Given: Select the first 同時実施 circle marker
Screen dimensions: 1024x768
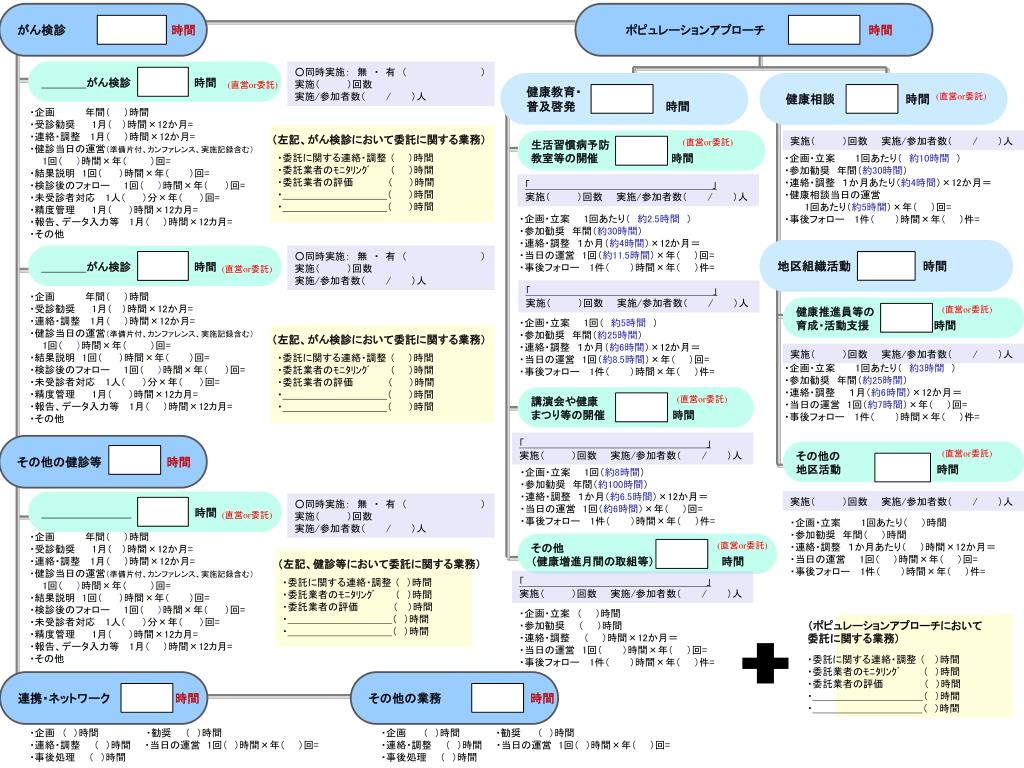Looking at the screenshot, I should pyautogui.click(x=299, y=72).
